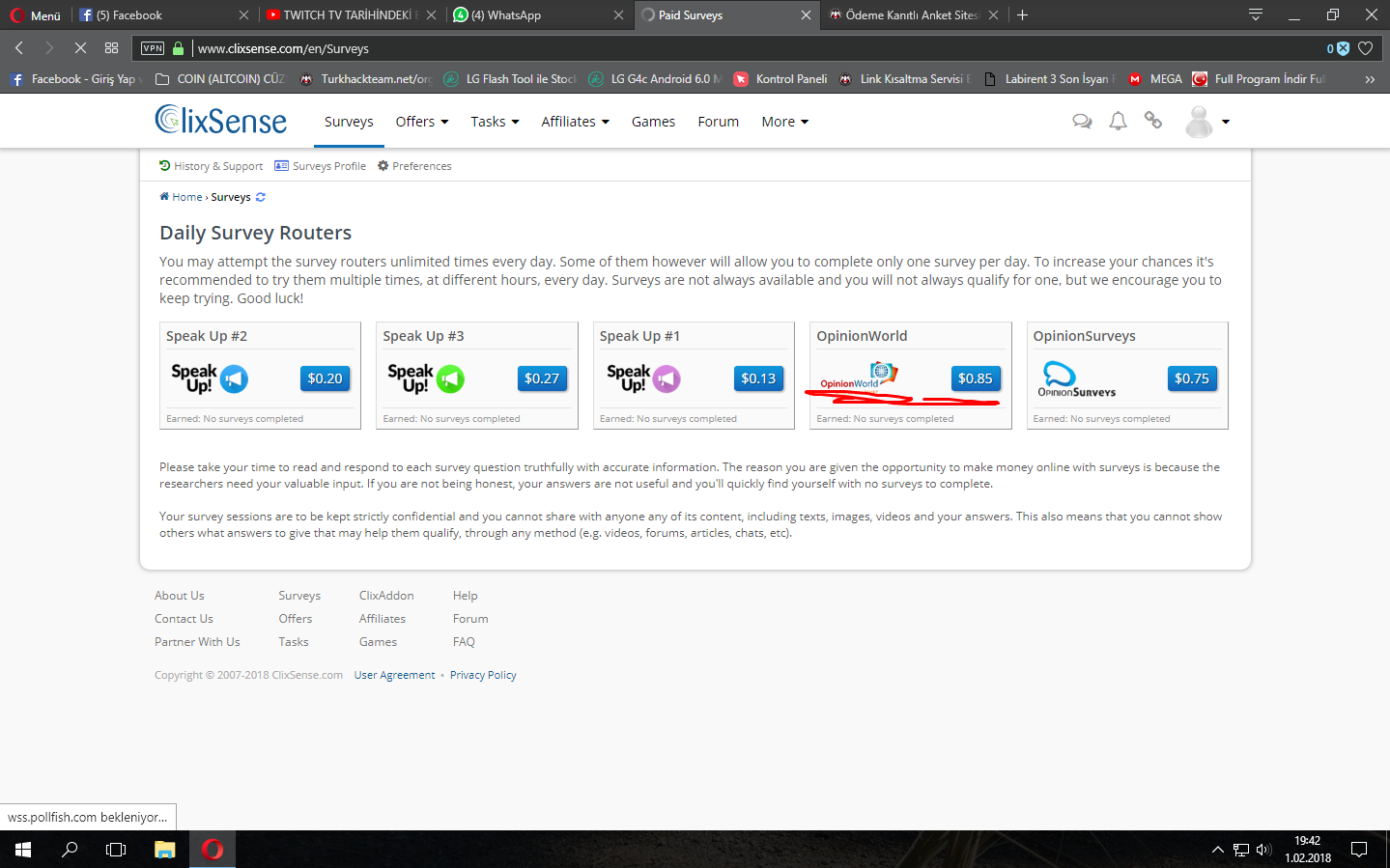Open the notifications bell
Image resolution: width=1390 pixels, height=868 pixels.
[1118, 121]
